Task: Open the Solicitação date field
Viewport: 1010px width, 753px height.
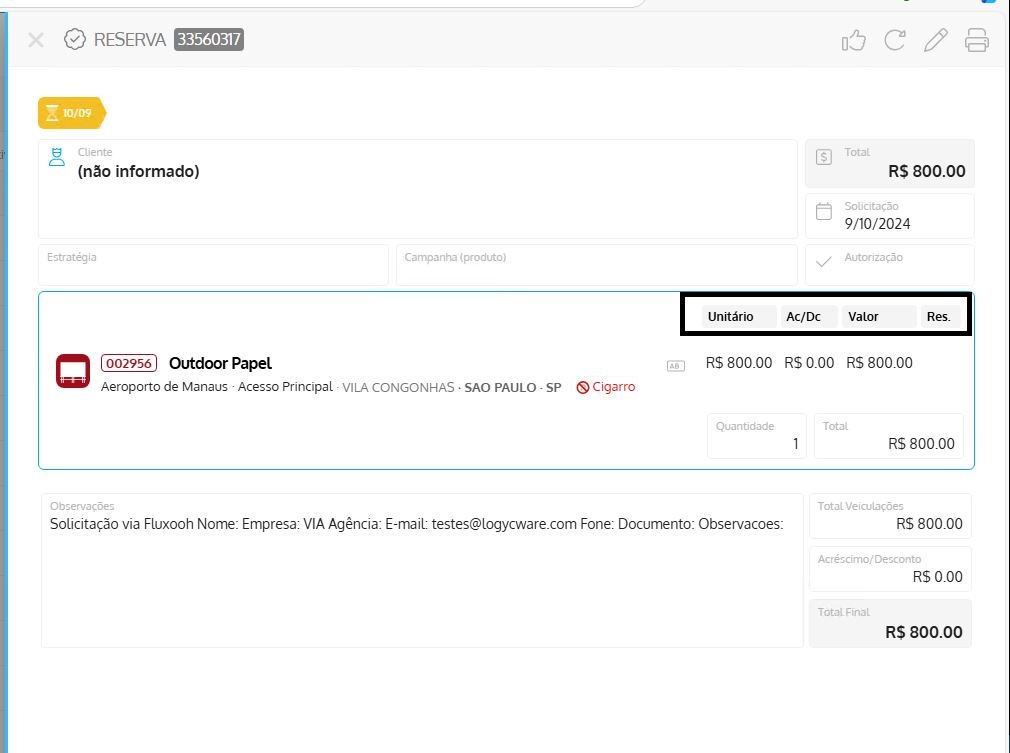Action: coord(889,216)
